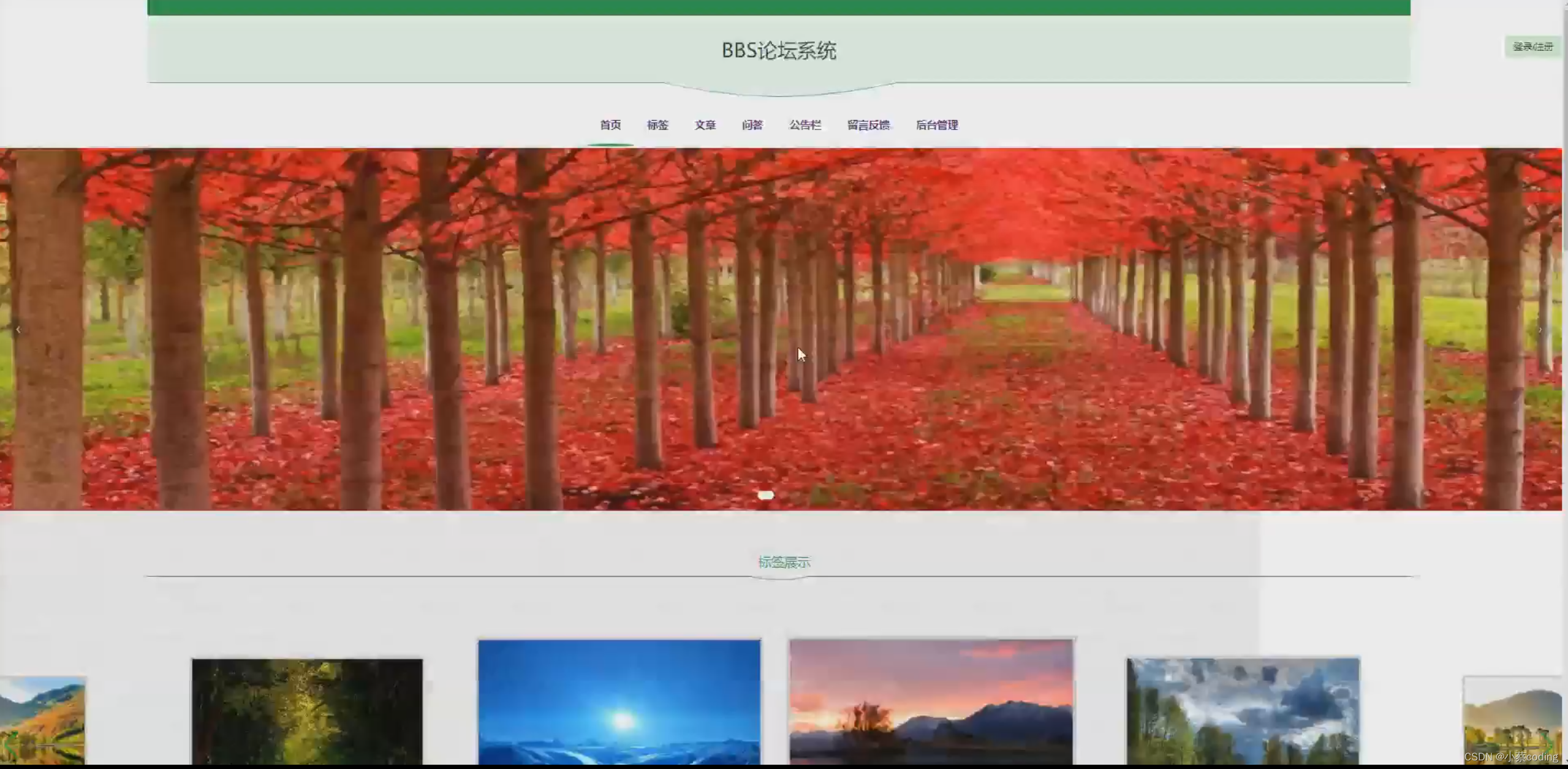
Task: Click the 标签展示 section heading
Action: [x=784, y=562]
